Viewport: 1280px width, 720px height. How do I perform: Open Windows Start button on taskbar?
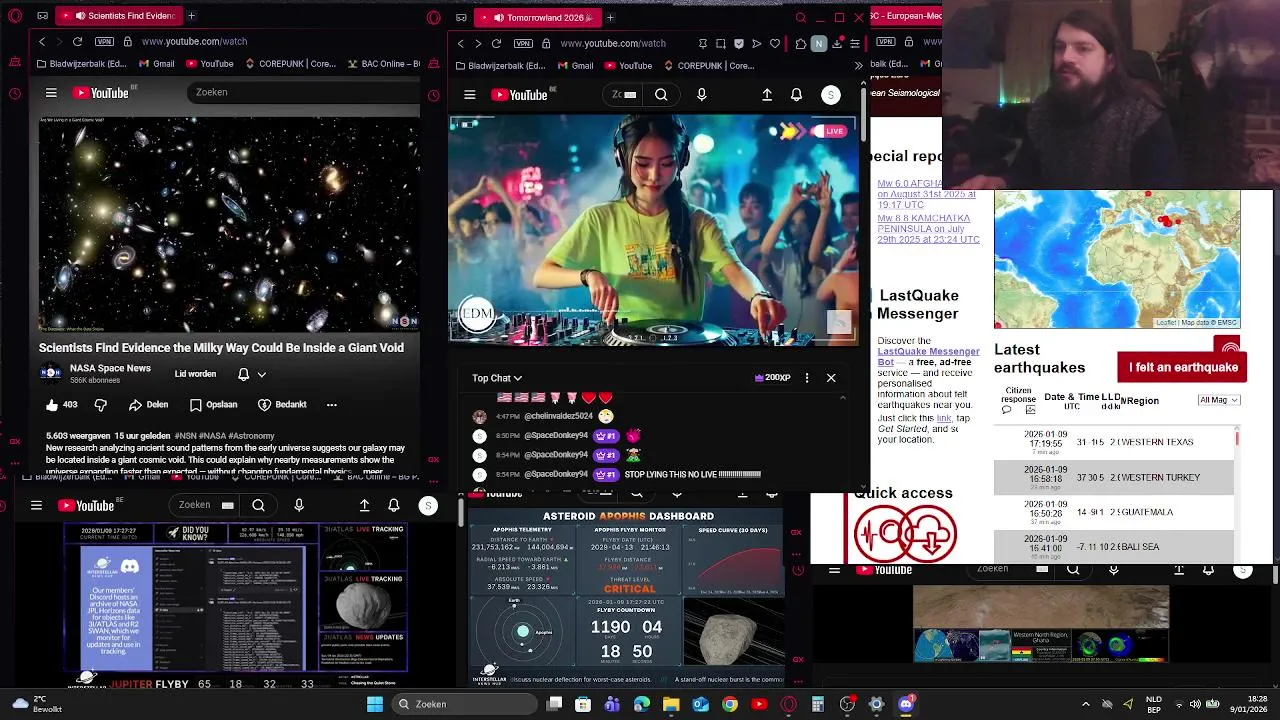click(x=375, y=704)
